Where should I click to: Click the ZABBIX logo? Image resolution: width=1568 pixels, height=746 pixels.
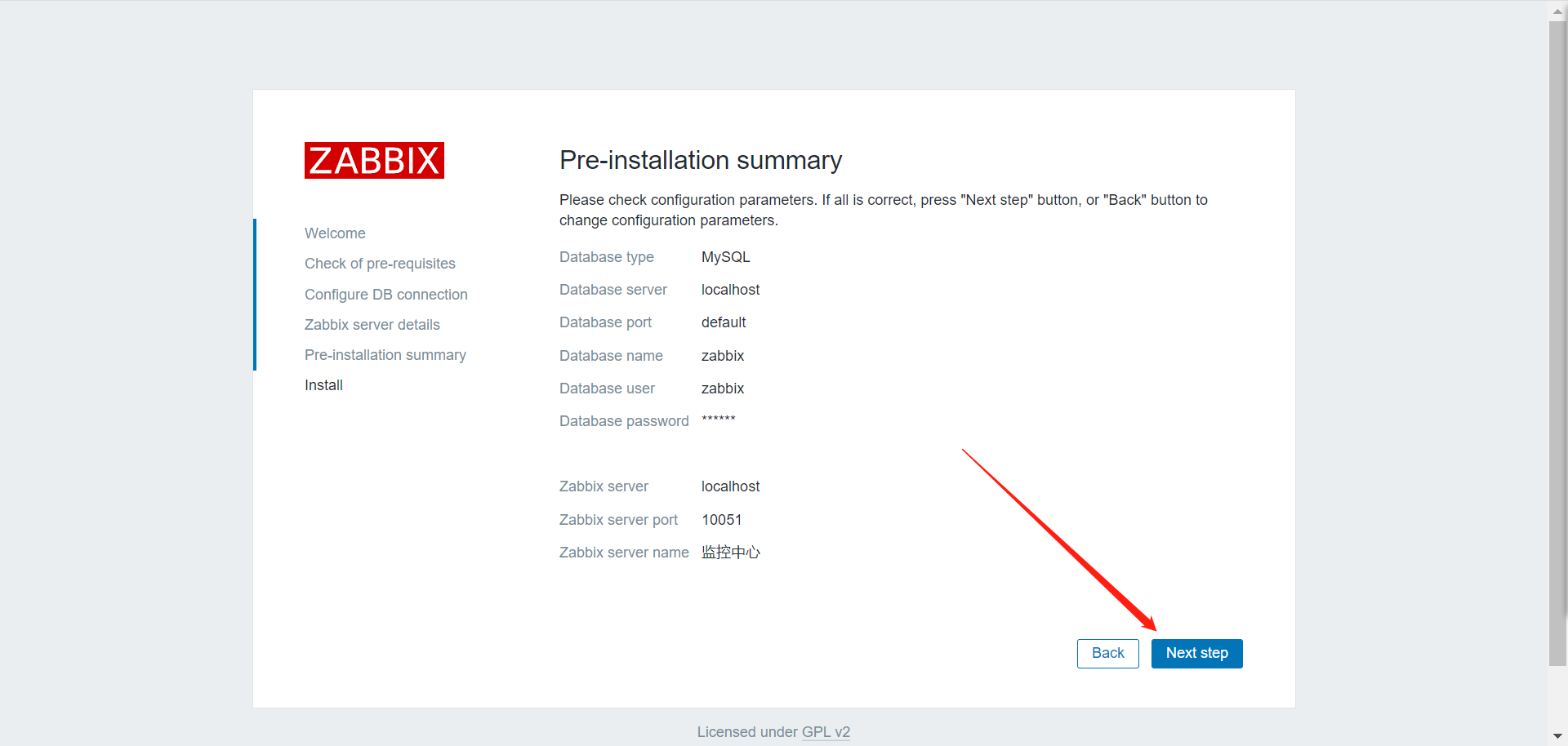(373, 160)
